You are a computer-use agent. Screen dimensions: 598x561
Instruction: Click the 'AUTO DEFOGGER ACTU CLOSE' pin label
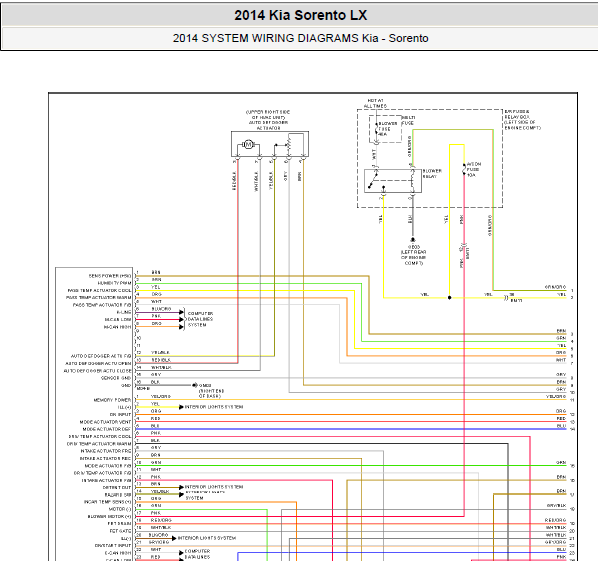tap(98, 371)
